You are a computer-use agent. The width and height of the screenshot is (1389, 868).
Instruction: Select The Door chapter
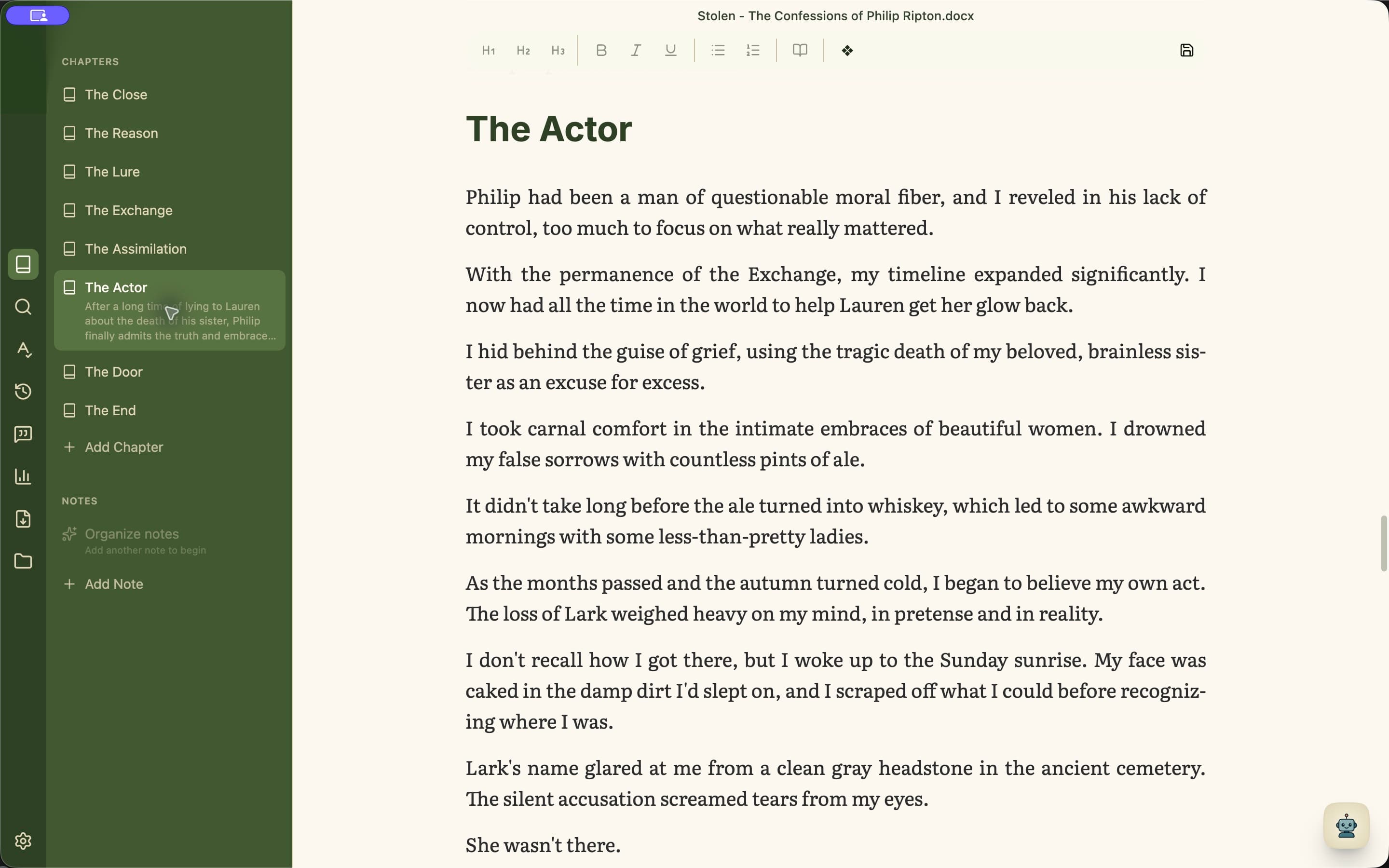click(169, 372)
